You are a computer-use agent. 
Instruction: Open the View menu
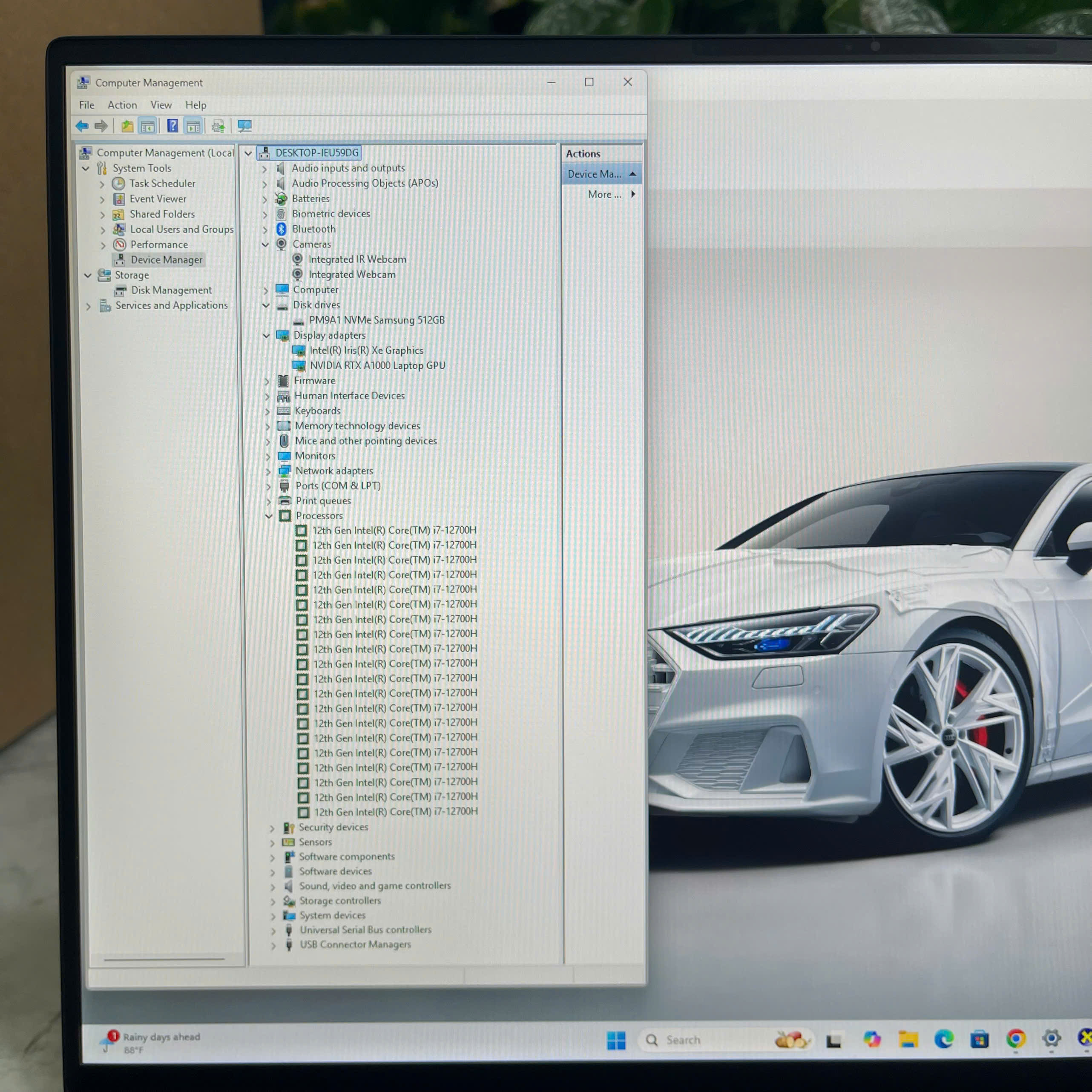point(161,105)
